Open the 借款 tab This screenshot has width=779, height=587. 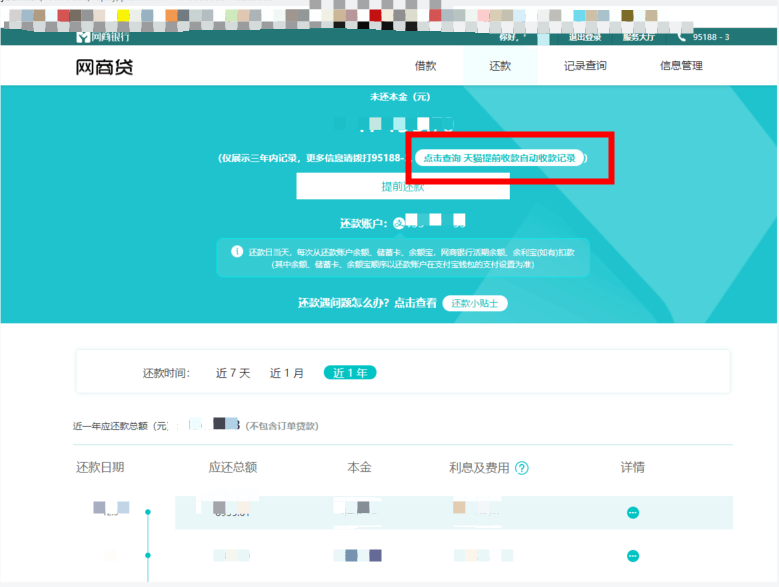425,66
